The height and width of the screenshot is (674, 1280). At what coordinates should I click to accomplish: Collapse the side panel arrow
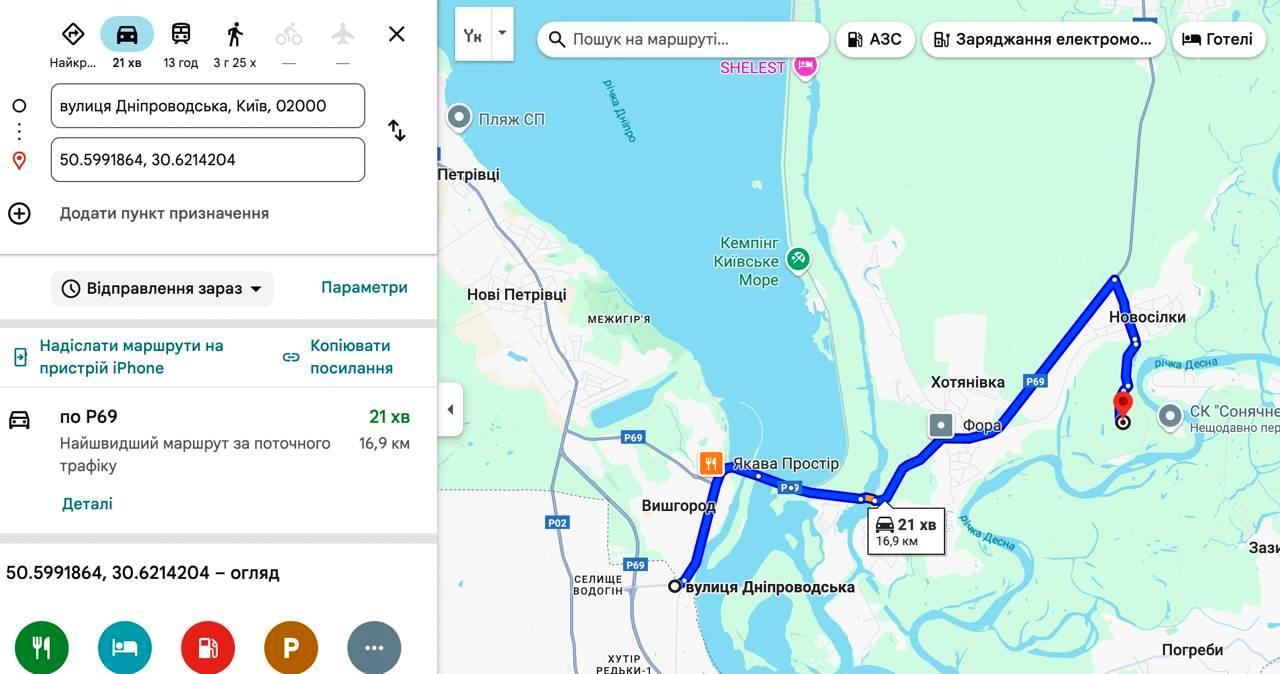coord(450,409)
